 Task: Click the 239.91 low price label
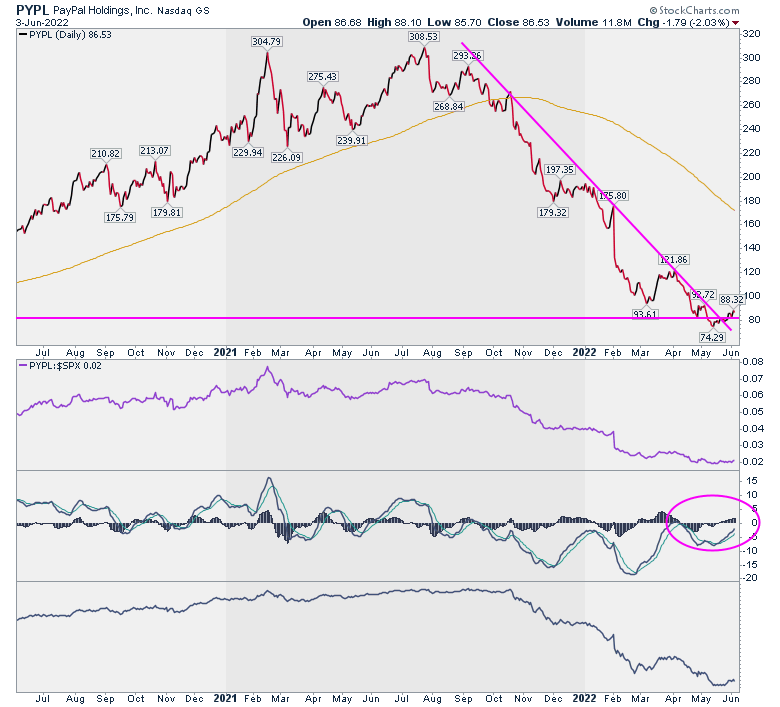click(x=352, y=140)
